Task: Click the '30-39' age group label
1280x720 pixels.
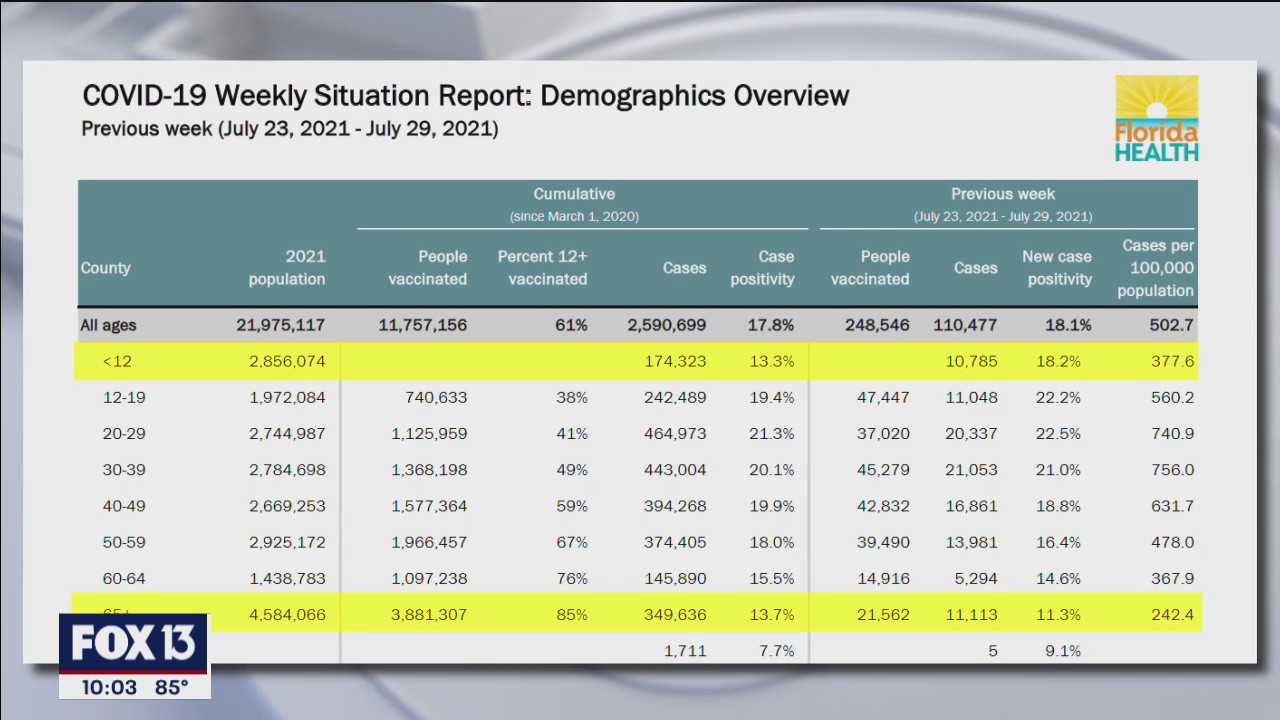Action: tap(124, 469)
